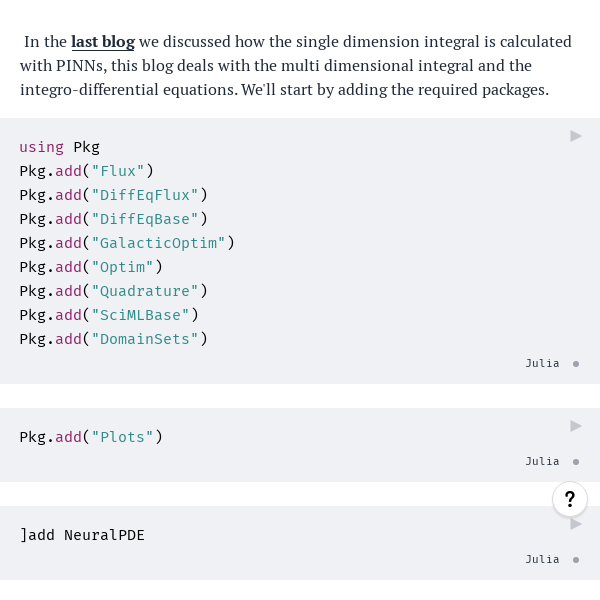The width and height of the screenshot is (600, 600).
Task: Open the question mark help button
Action: [570, 499]
